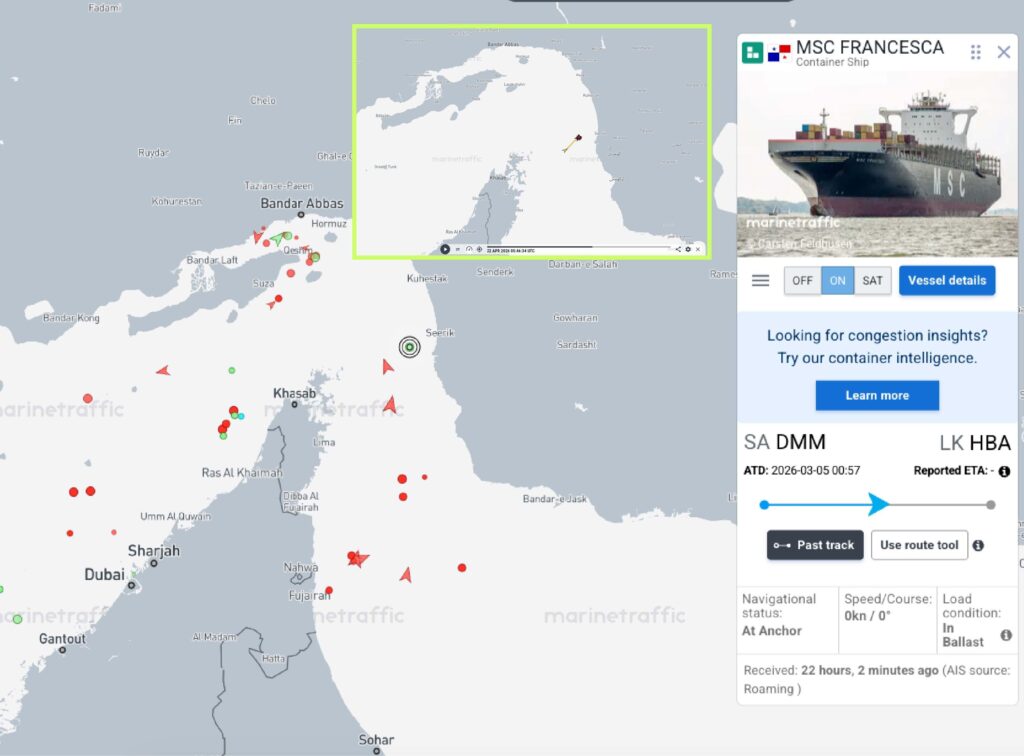Viewport: 1024px width, 756px height.
Task: Click info icon next to Reported ETA
Action: point(1004,471)
